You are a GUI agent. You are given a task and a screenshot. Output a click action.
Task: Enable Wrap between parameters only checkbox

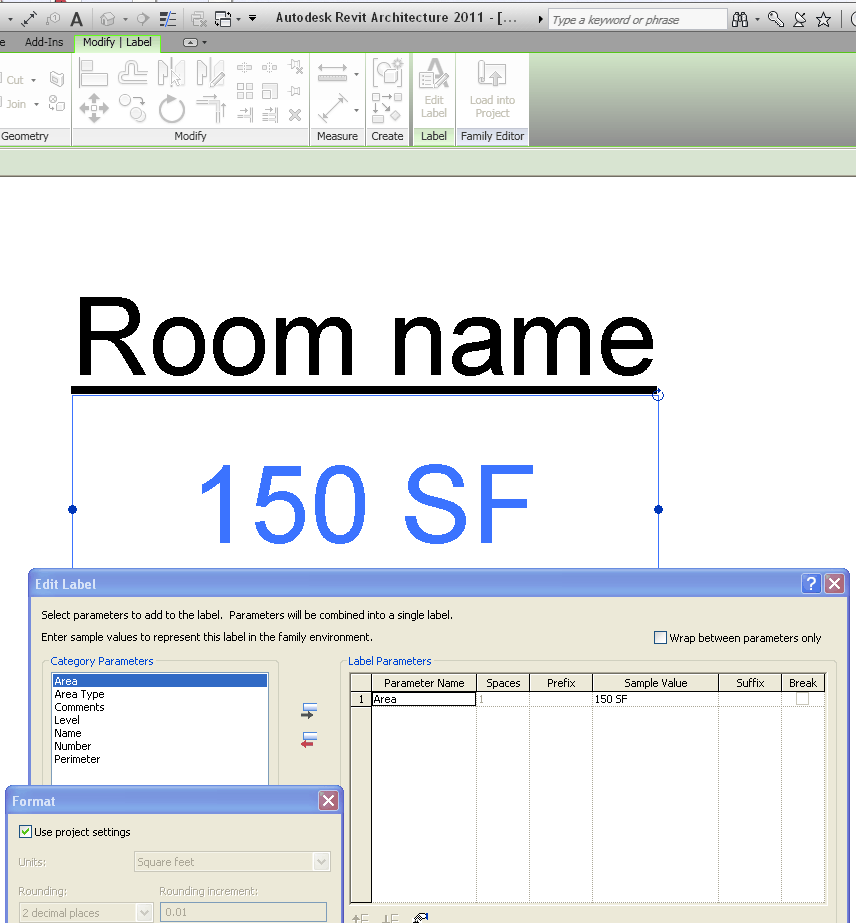tap(661, 638)
